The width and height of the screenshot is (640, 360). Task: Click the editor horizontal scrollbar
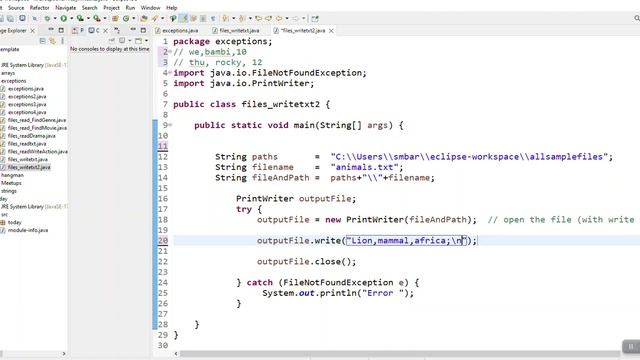[400, 354]
